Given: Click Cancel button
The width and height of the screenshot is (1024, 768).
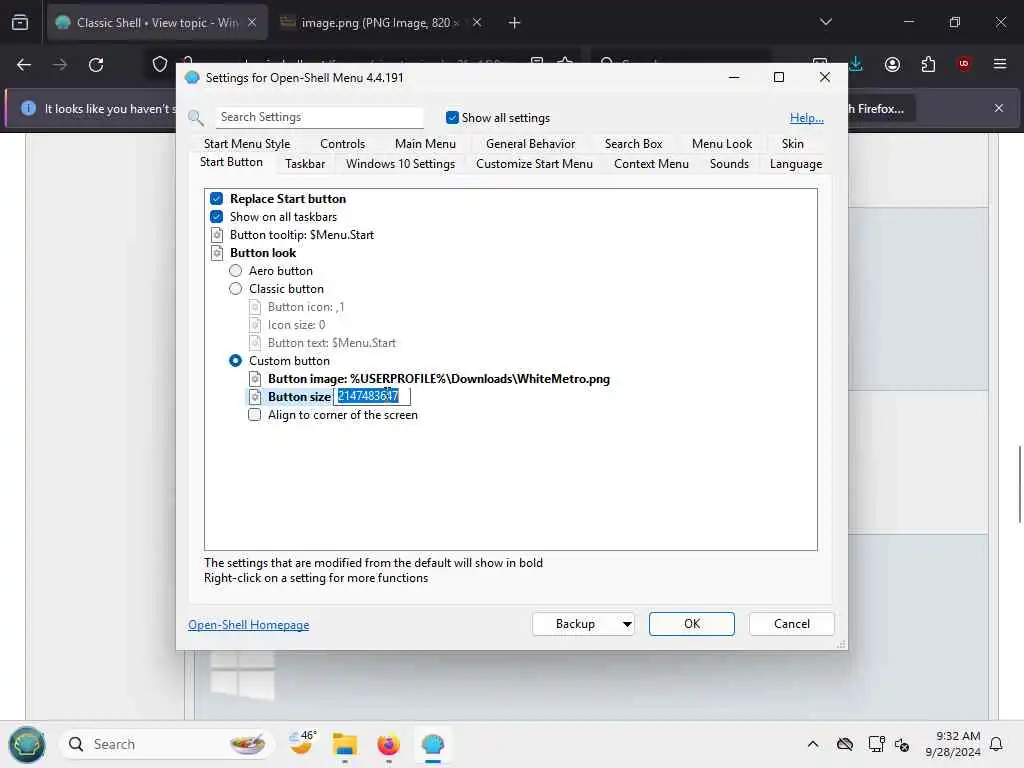Looking at the screenshot, I should [792, 624].
